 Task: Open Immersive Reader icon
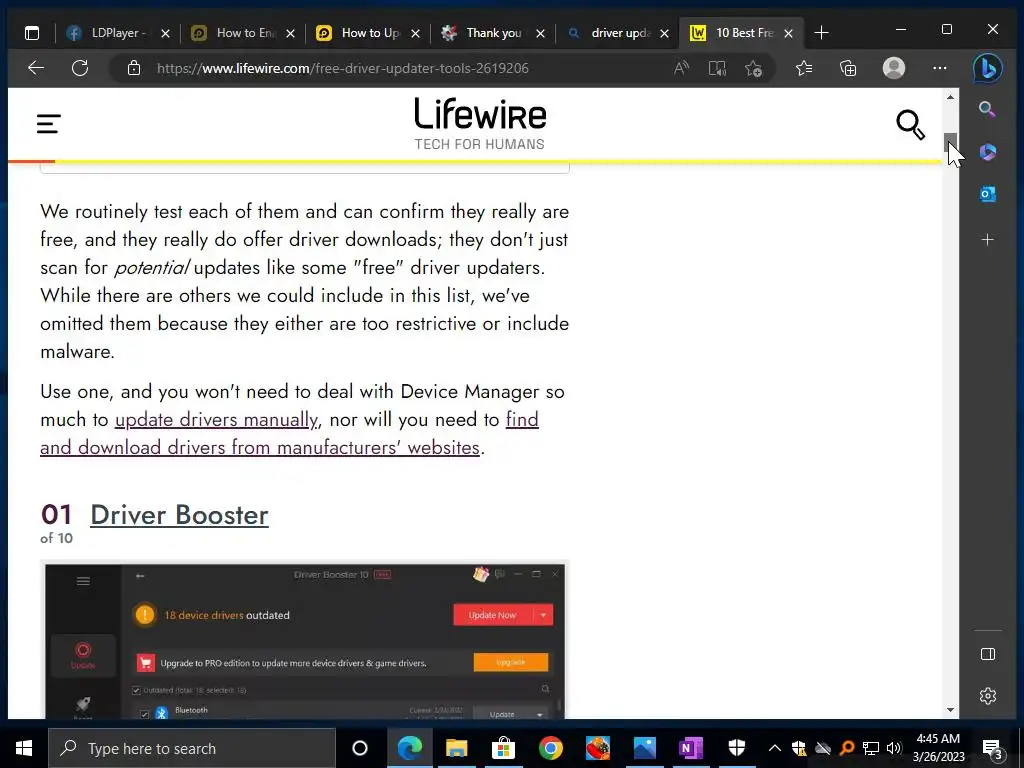(x=717, y=68)
